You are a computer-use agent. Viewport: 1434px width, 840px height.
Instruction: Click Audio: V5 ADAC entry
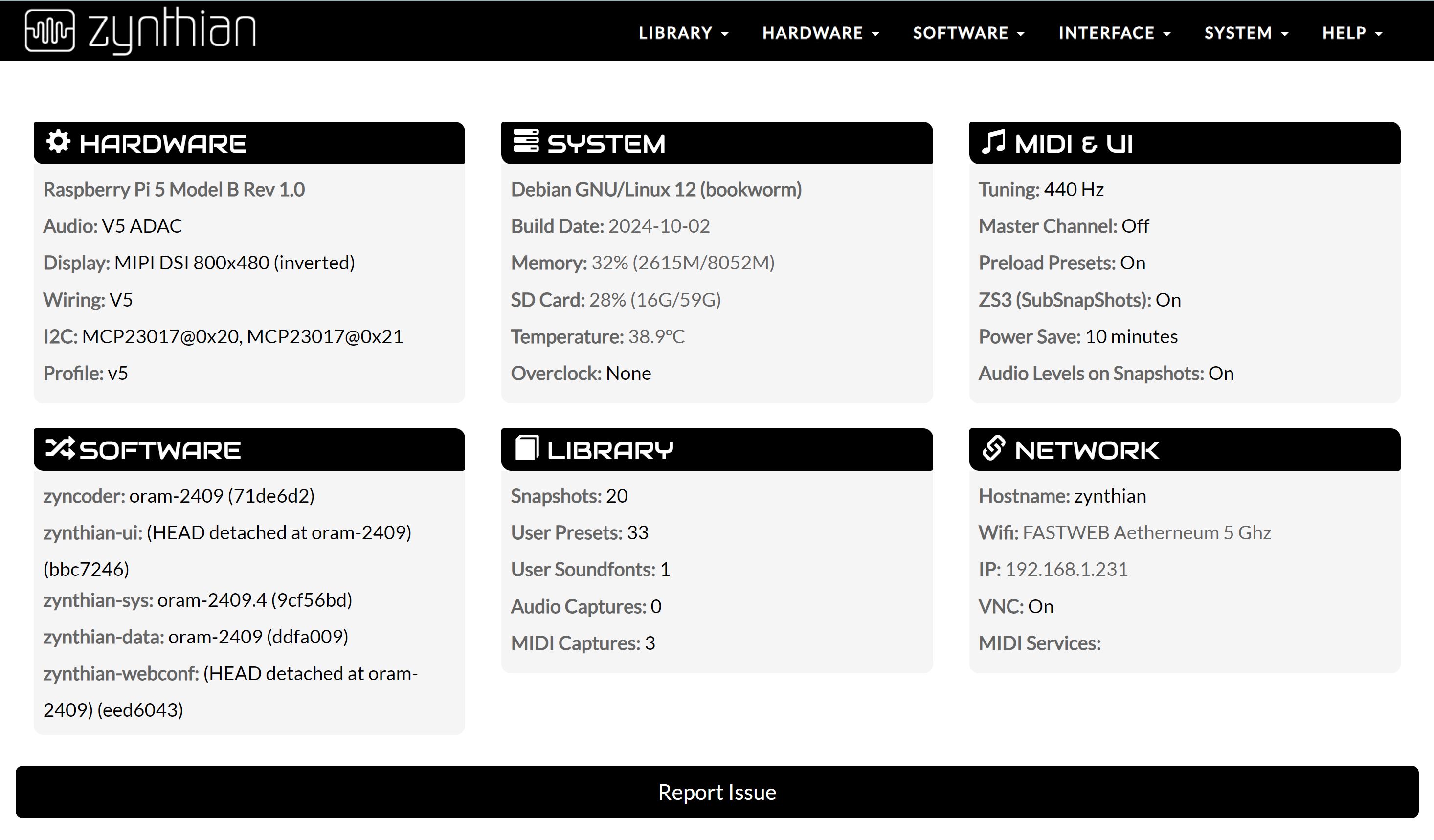tap(112, 226)
